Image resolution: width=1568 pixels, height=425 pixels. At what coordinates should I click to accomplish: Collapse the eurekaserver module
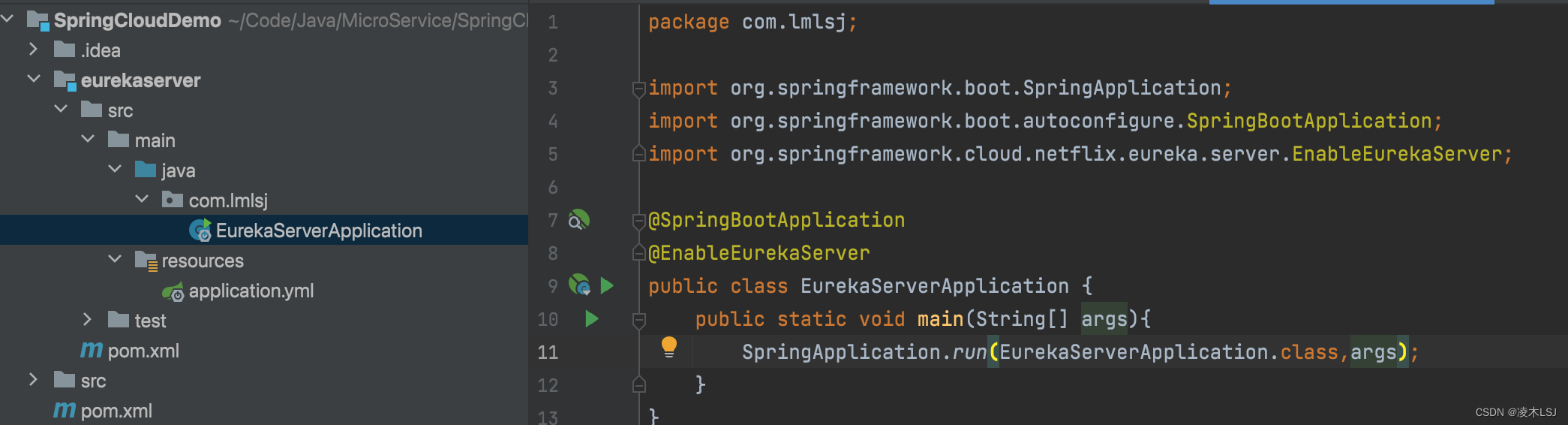click(34, 78)
